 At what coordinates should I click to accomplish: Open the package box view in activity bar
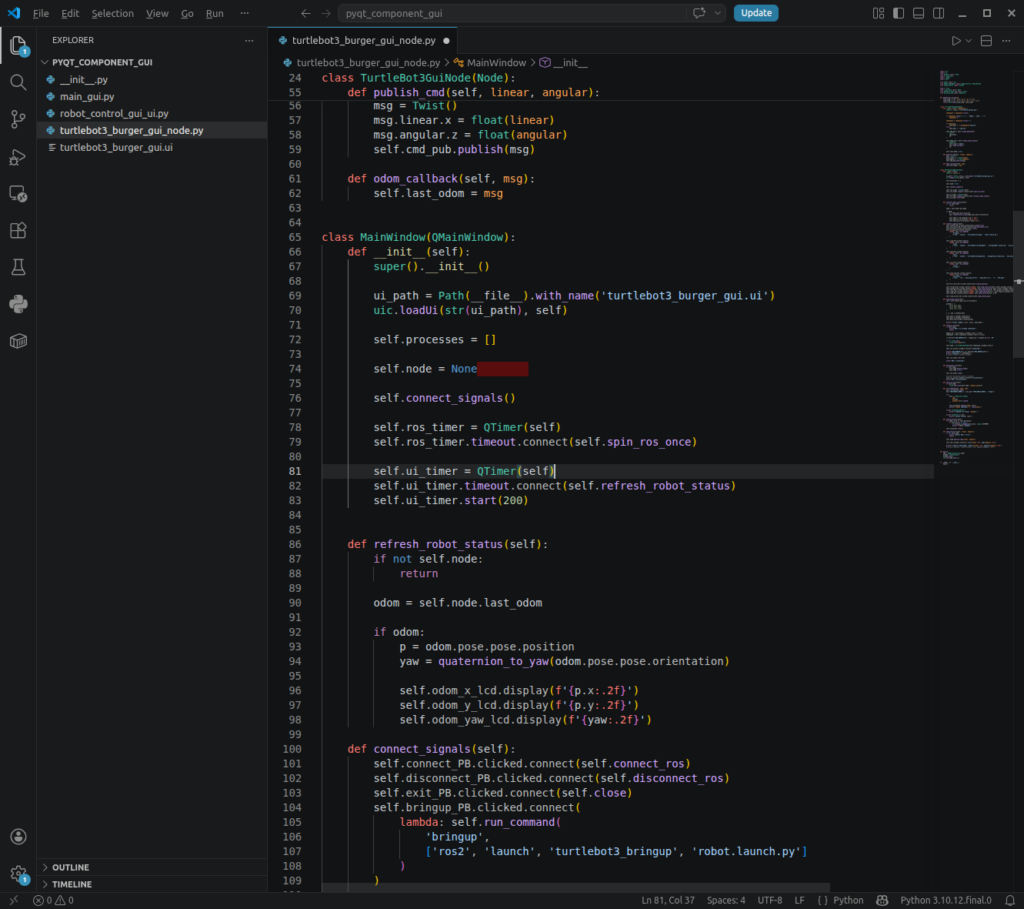tap(18, 341)
